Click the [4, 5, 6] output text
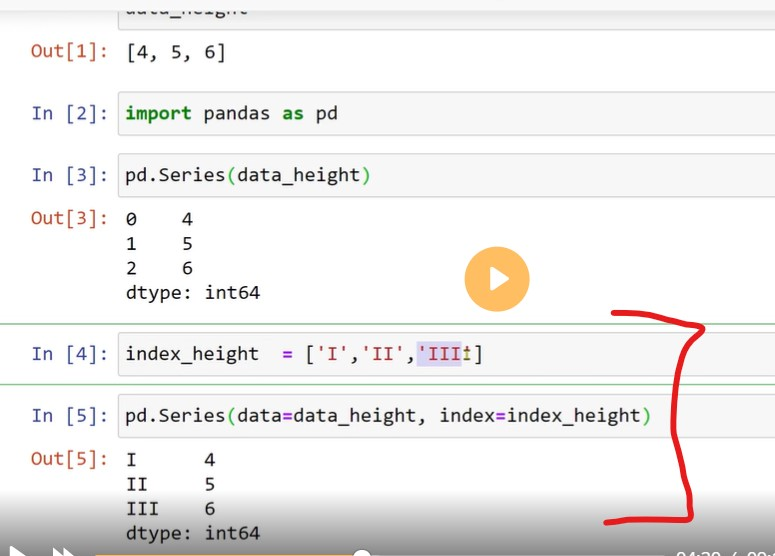775x556 pixels. [175, 52]
